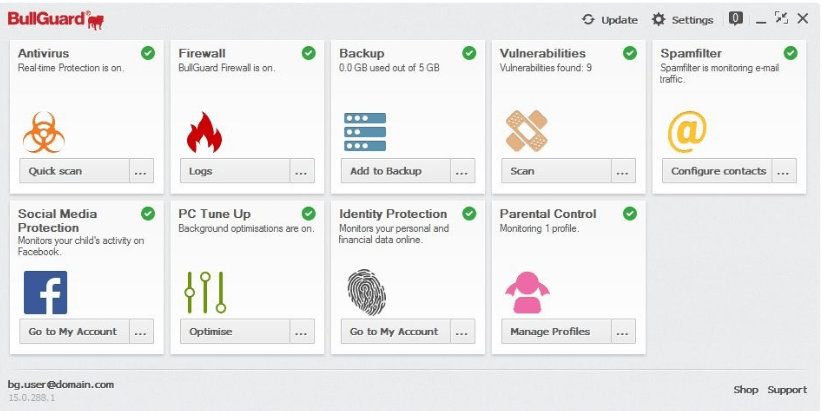Click the orange biohazard Antivirus icon
The image size is (822, 411).
pos(44,133)
